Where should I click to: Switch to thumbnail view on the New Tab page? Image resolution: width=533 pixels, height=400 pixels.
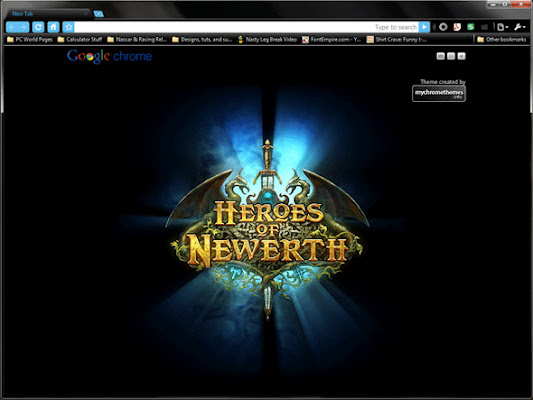tap(441, 56)
